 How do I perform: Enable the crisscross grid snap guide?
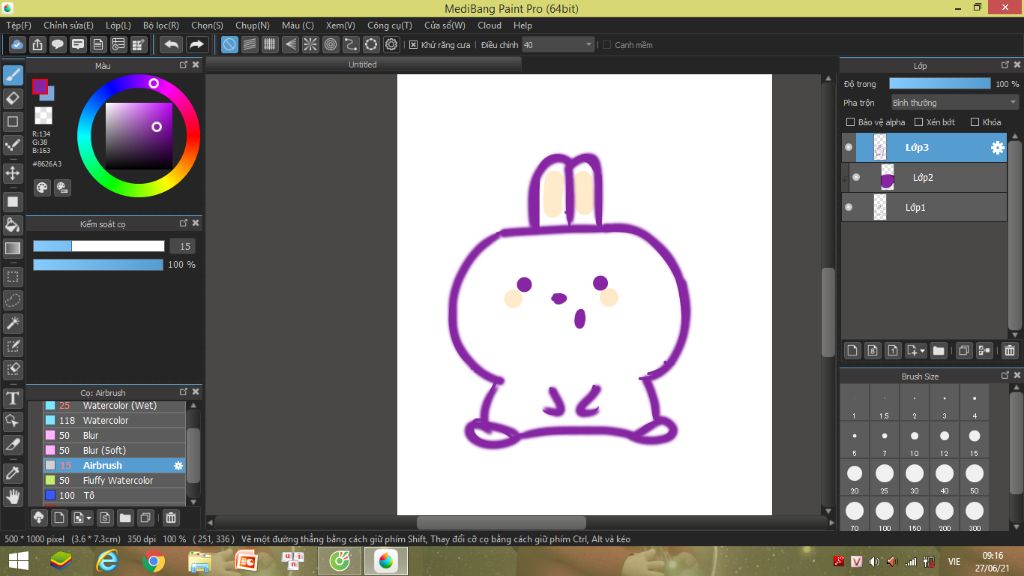point(270,44)
